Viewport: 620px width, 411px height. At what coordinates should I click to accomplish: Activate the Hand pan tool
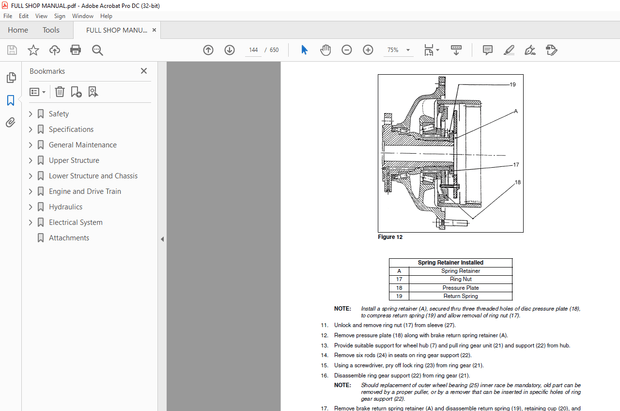pyautogui.click(x=325, y=50)
